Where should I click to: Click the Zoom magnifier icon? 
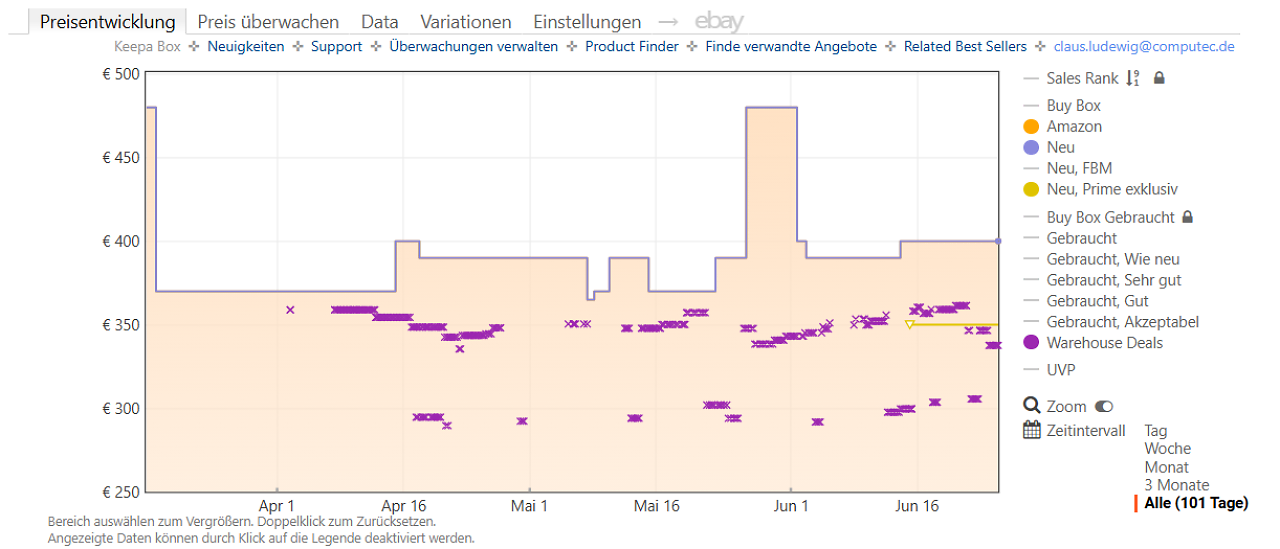pos(1032,406)
